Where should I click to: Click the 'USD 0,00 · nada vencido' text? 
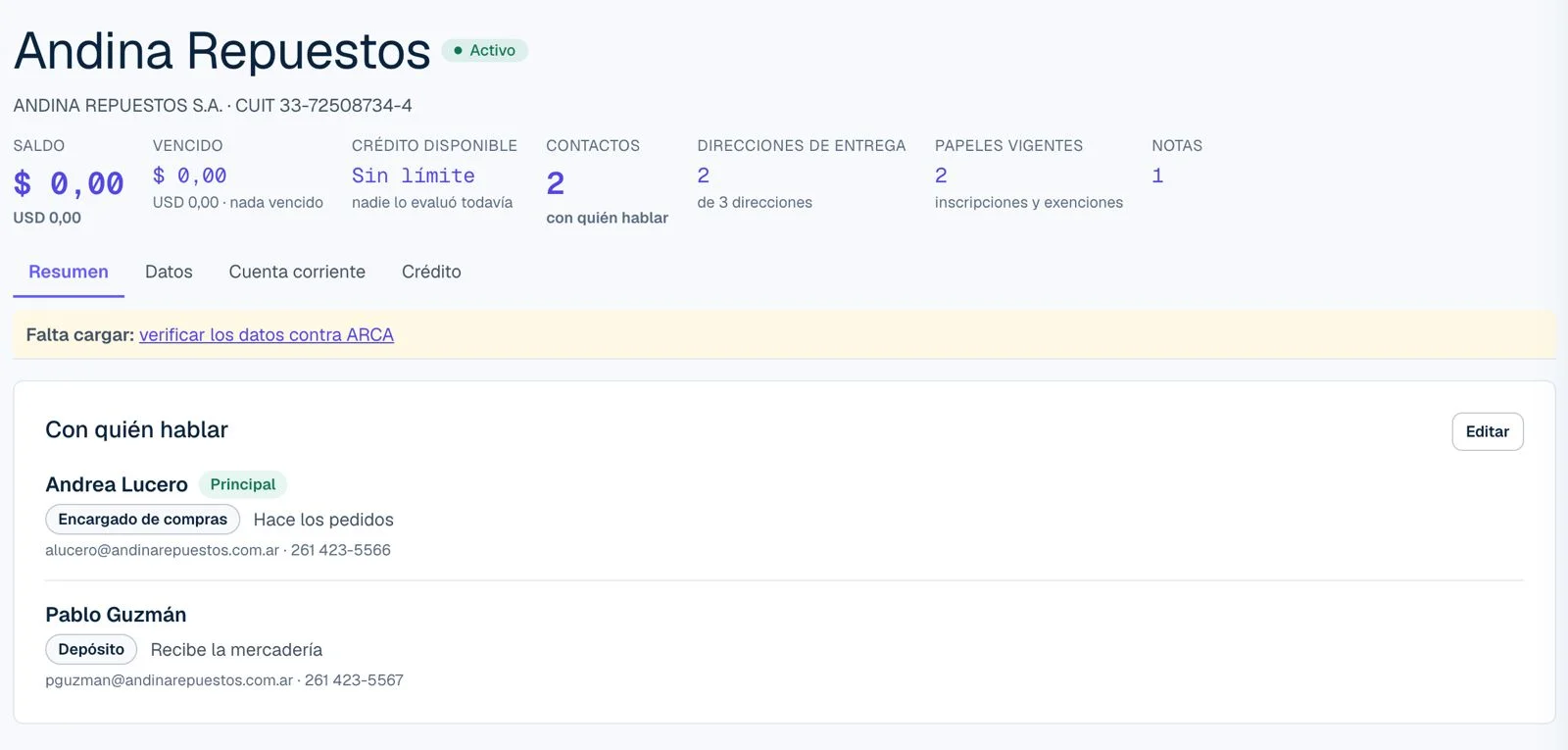tap(238, 202)
